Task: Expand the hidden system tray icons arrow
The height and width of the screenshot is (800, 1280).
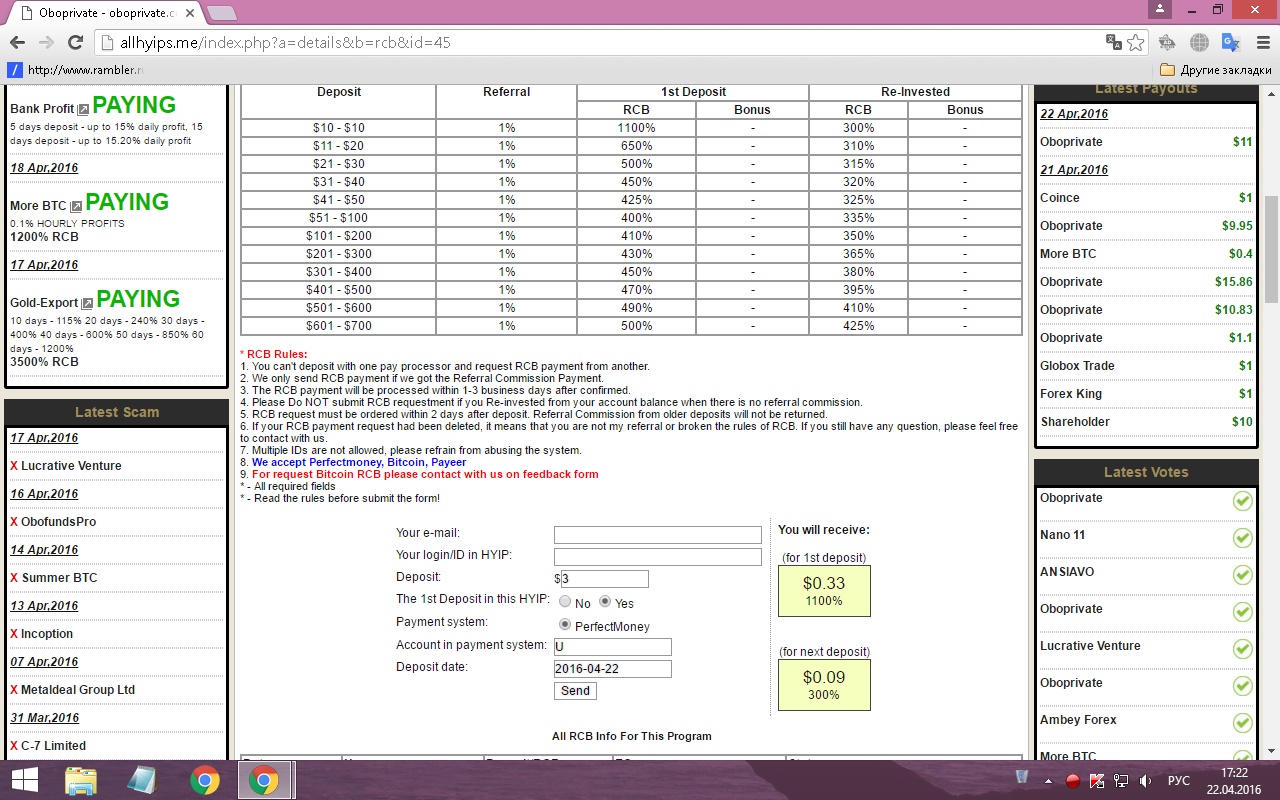Action: pyautogui.click(x=1048, y=780)
